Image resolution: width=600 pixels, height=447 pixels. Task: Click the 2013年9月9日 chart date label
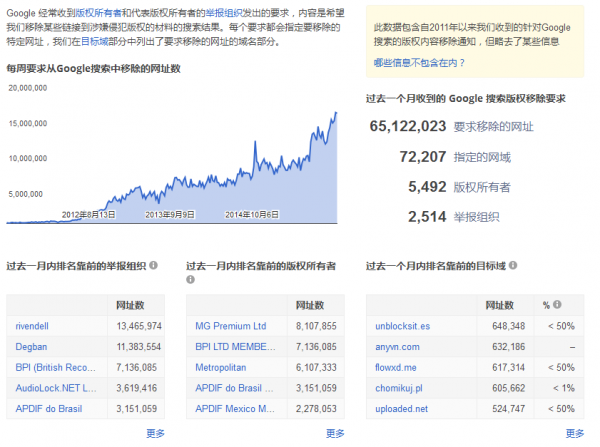170,215
